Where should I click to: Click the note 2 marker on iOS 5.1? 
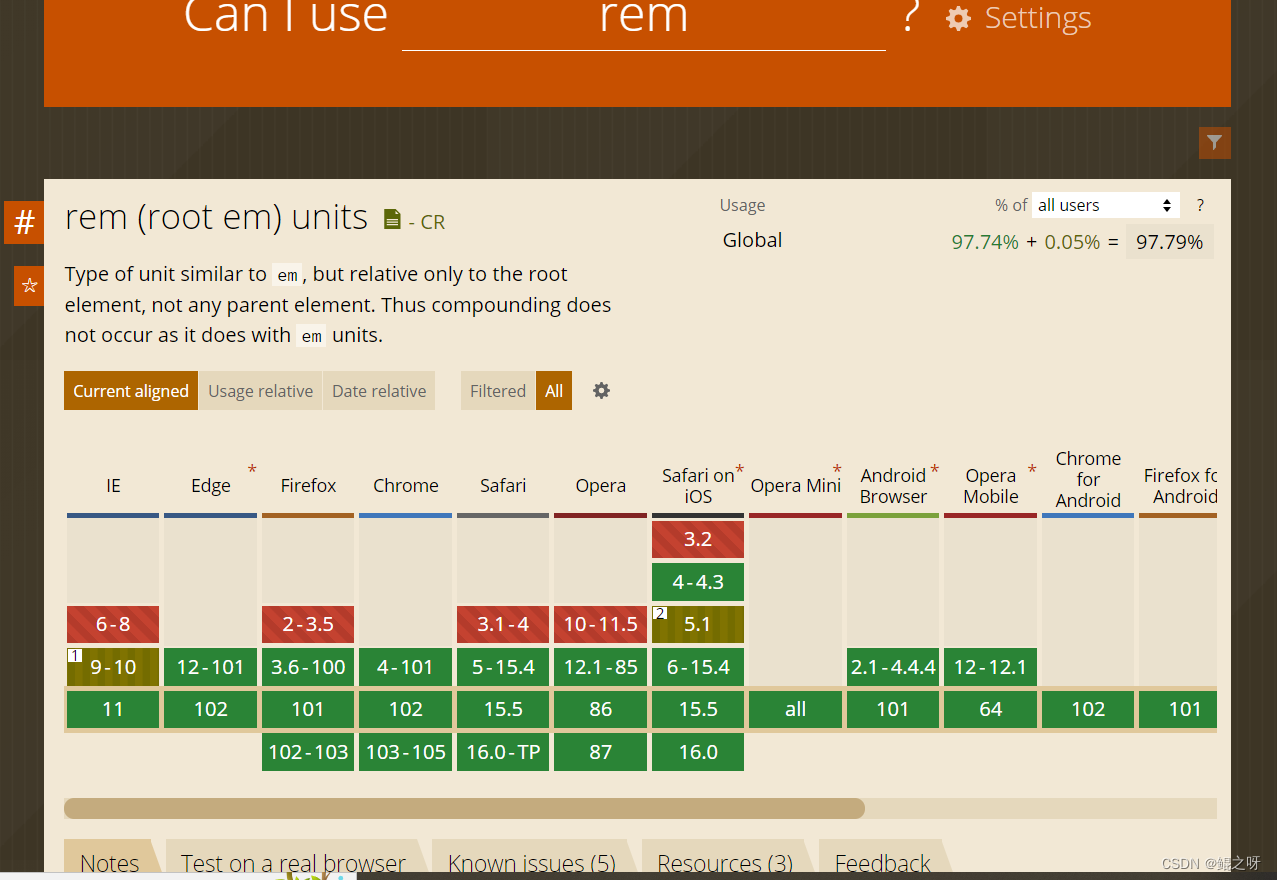pos(659,612)
